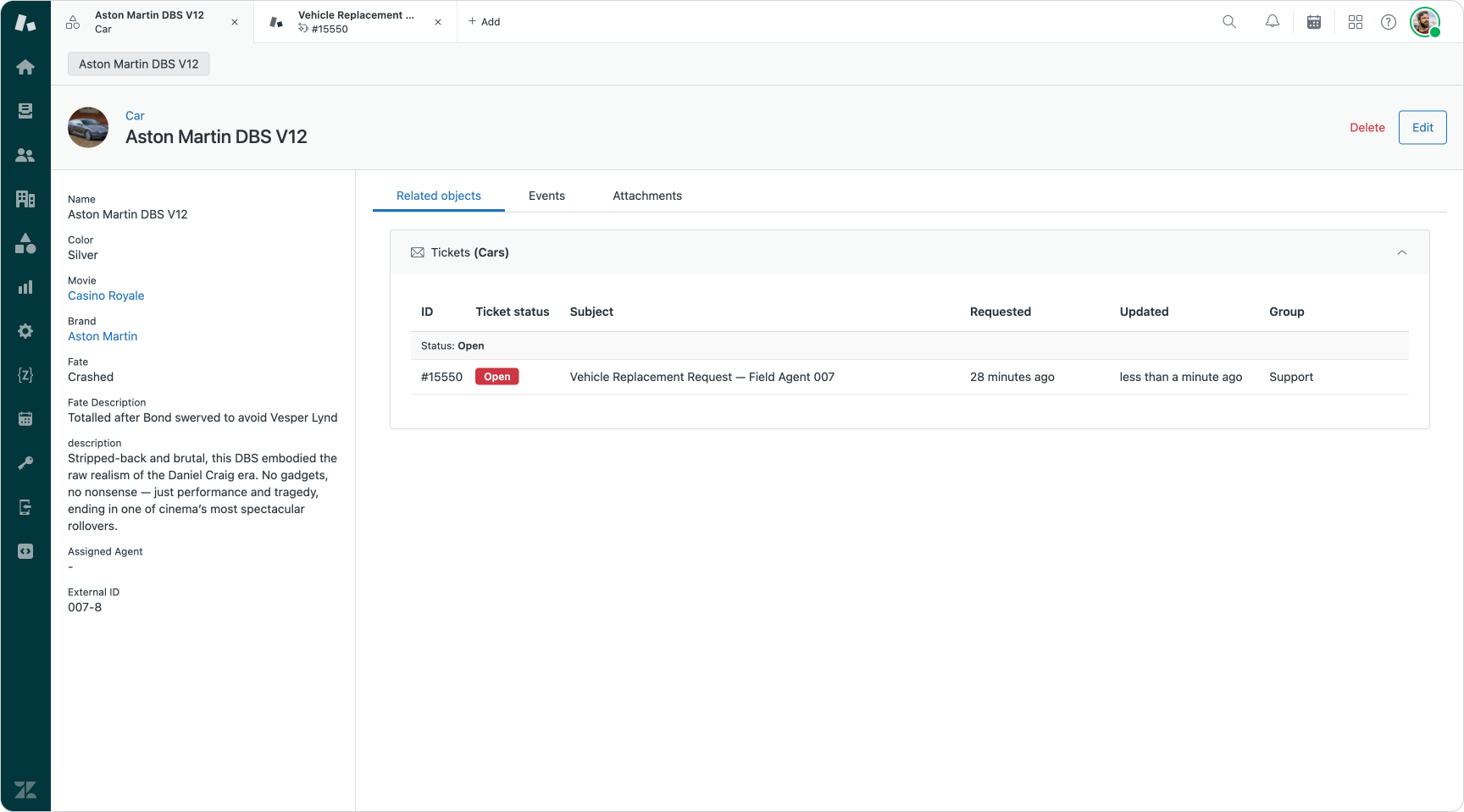Open Admin gear icon in sidebar
The image size is (1464, 812).
[25, 331]
